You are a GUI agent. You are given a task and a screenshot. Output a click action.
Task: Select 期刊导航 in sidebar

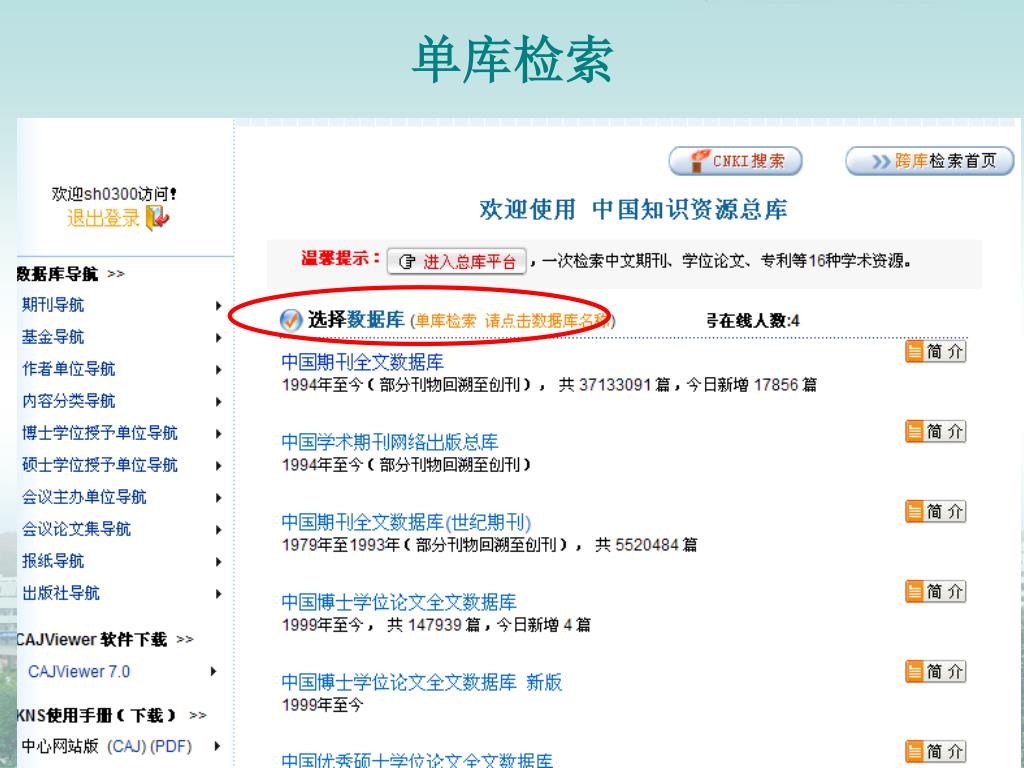53,305
